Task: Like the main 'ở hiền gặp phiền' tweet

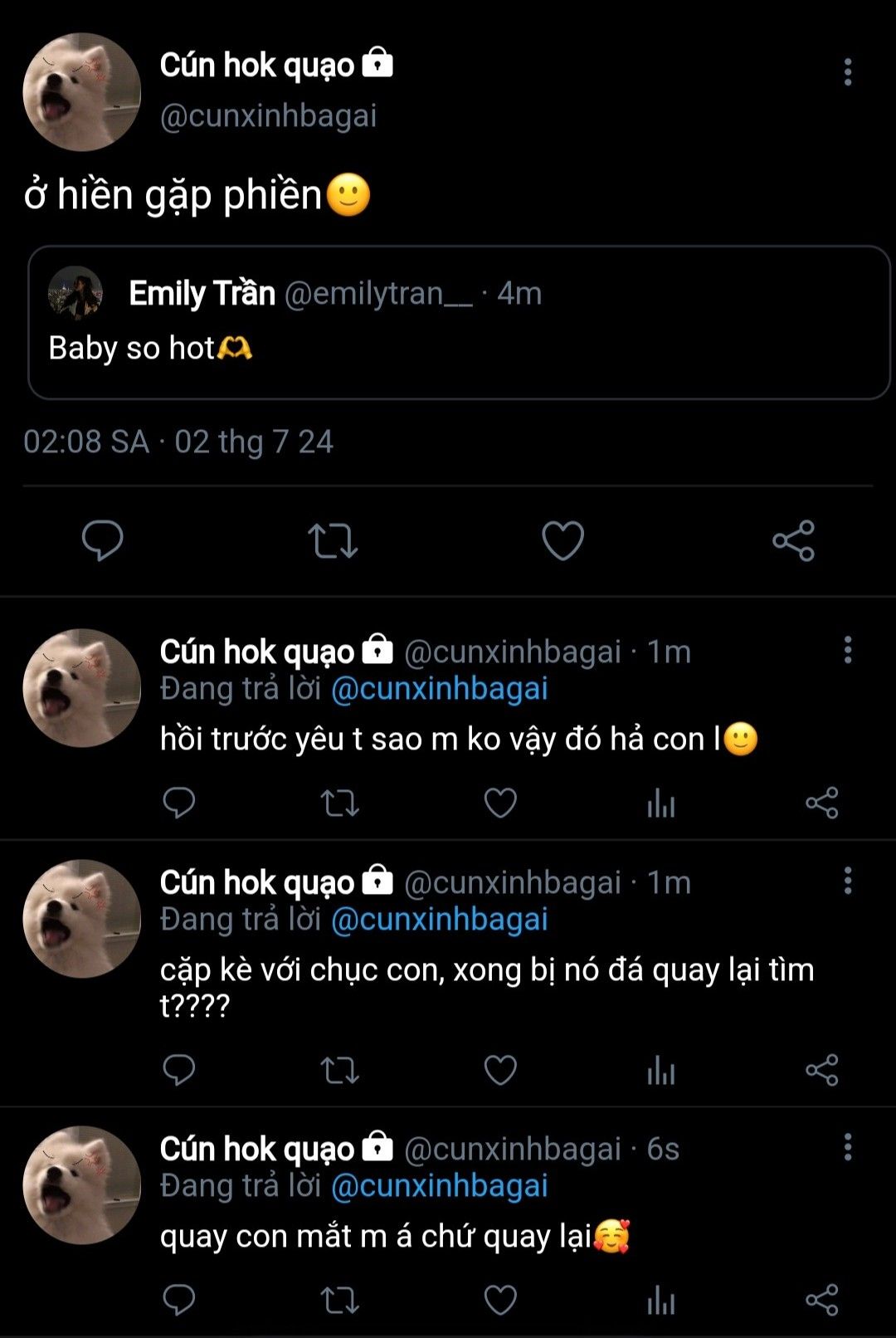Action: pos(562,540)
